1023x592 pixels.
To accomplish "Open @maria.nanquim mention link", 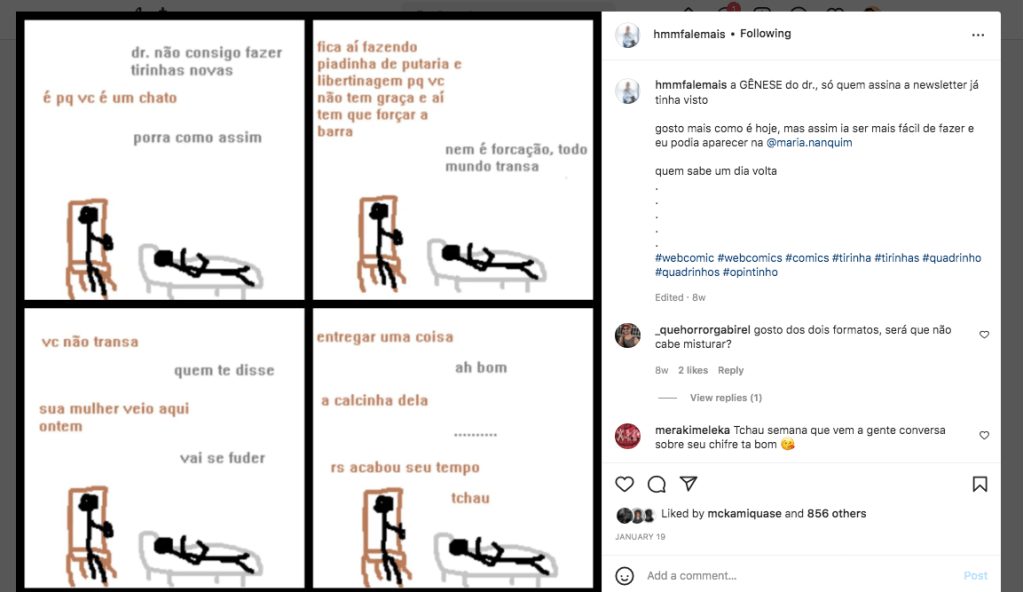I will 809,142.
